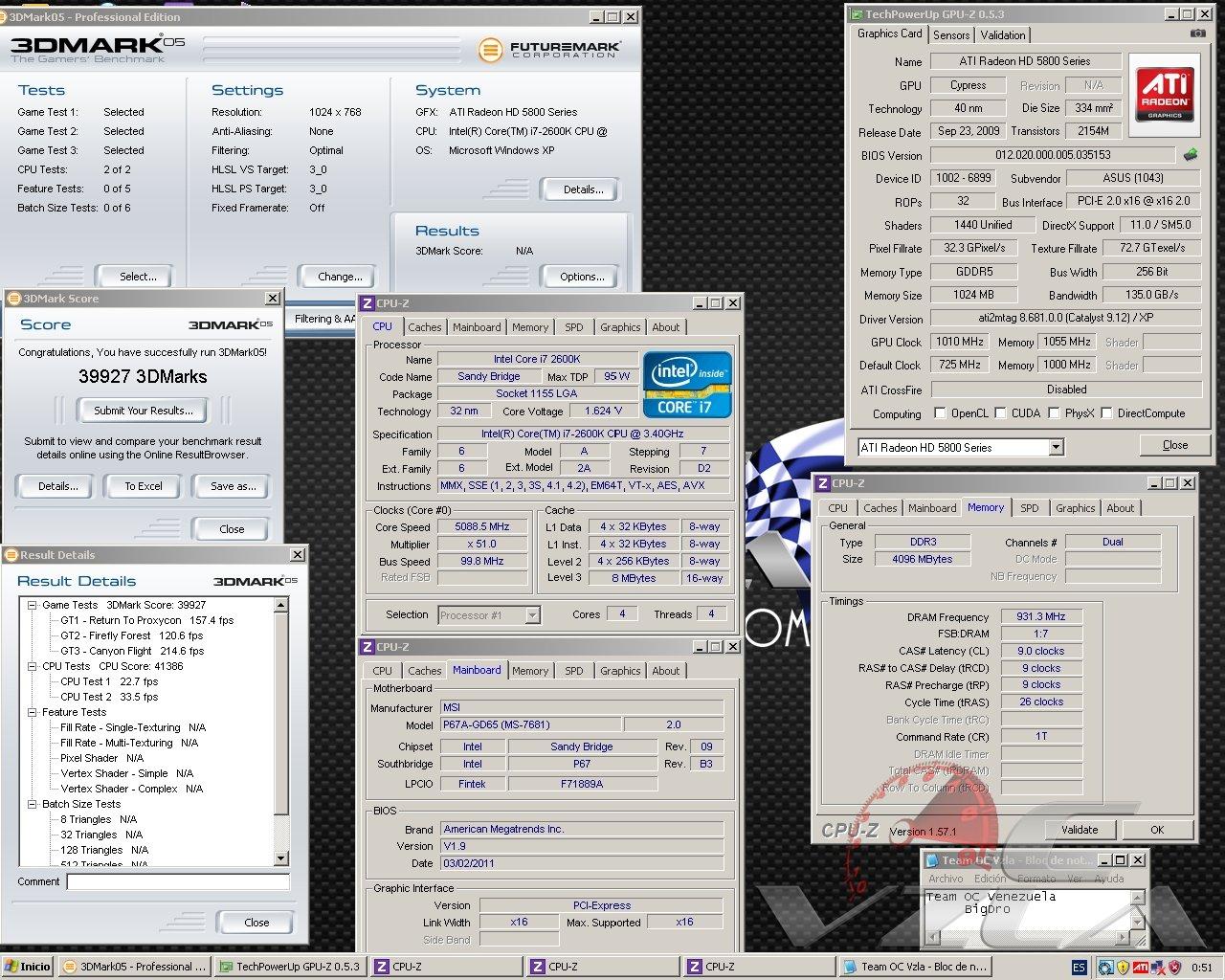Screen dimensions: 1225x980
Task: Click the DRAM Frequency value 931.3 MHz
Action: pos(1040,617)
